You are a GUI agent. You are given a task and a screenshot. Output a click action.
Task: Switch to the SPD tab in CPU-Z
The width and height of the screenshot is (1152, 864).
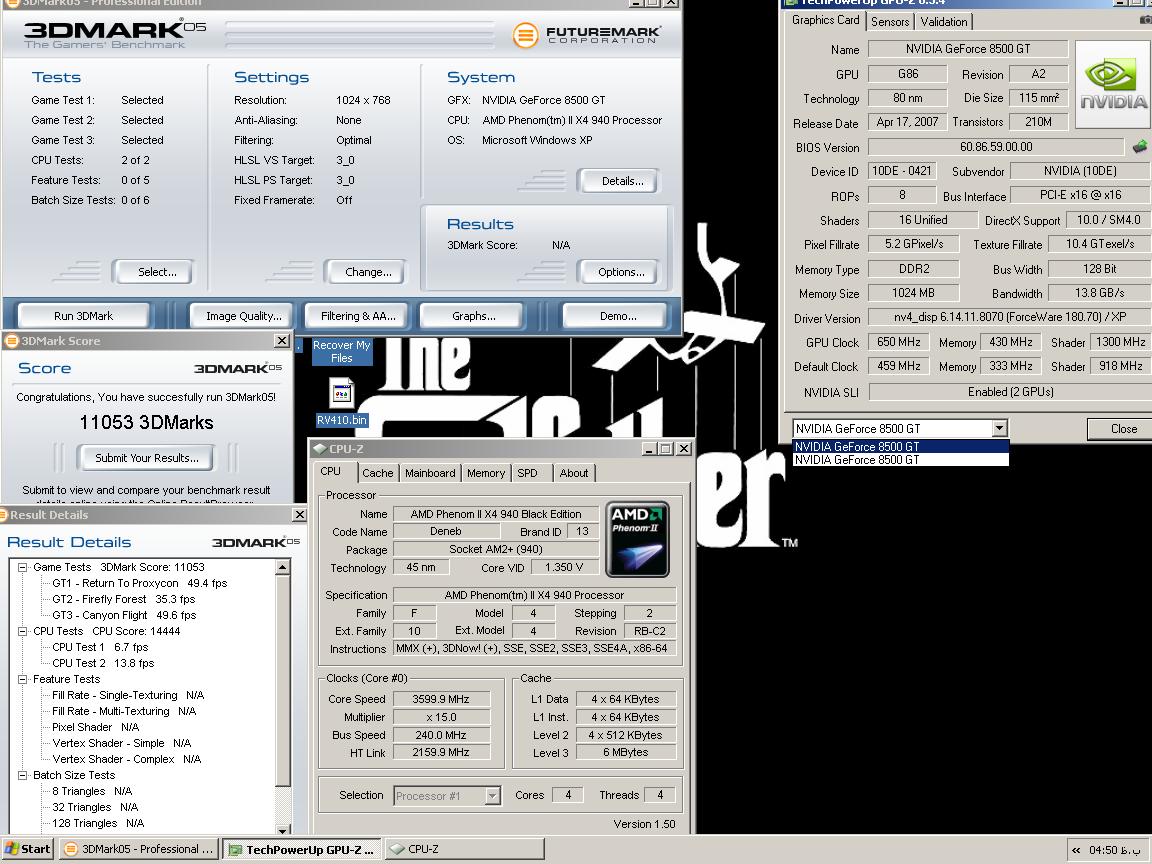click(x=528, y=473)
